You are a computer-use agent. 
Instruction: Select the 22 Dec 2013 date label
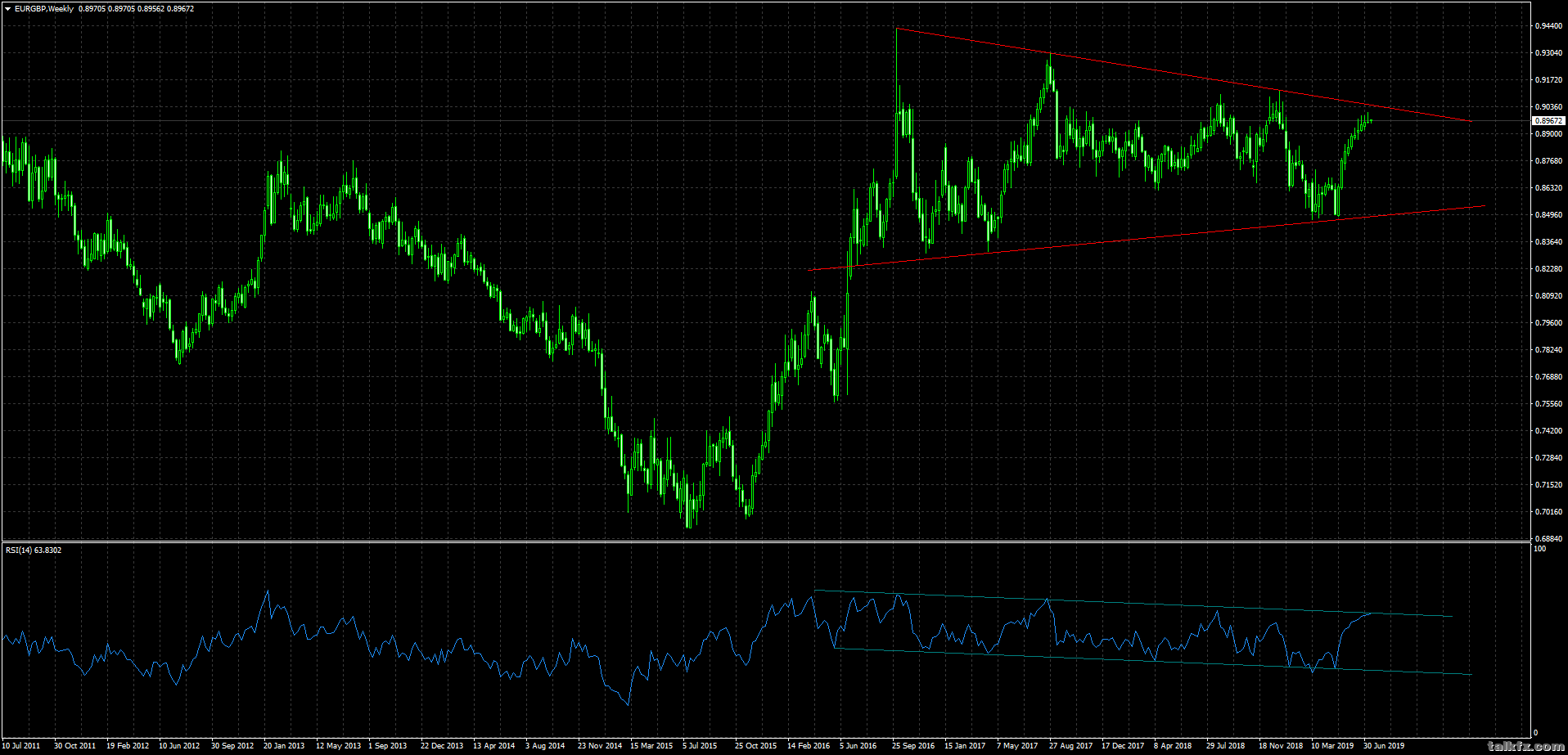click(x=442, y=746)
